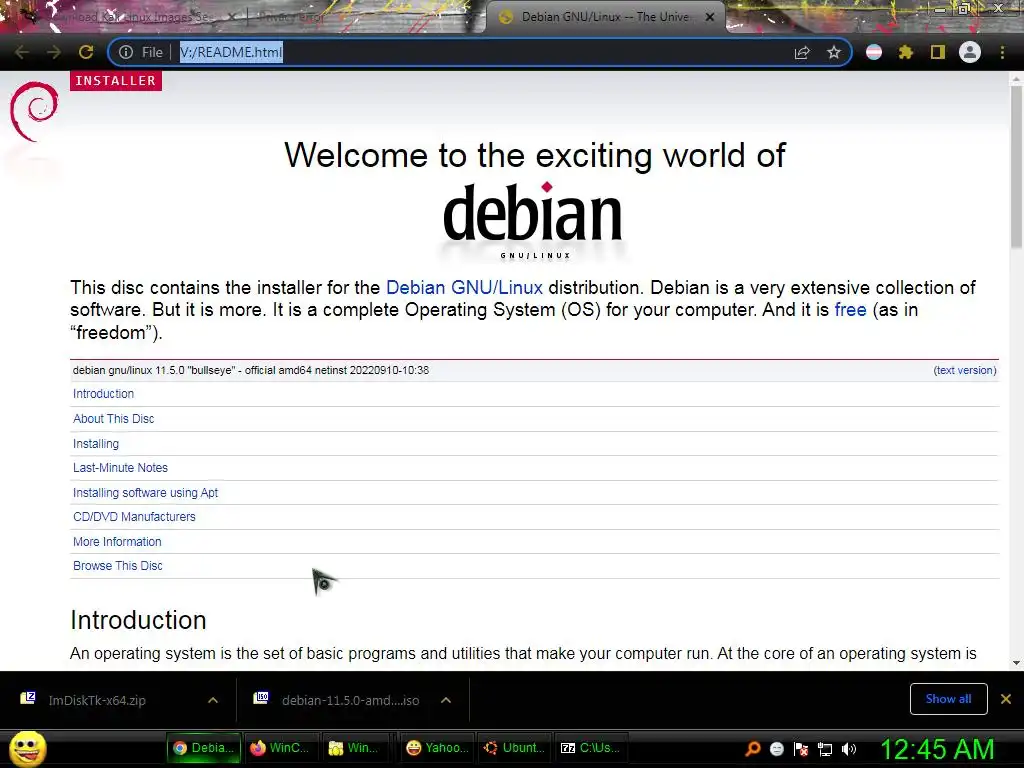Switch to Win... folder taskbar item
Viewport: 1024px width, 768px height.
(356, 748)
